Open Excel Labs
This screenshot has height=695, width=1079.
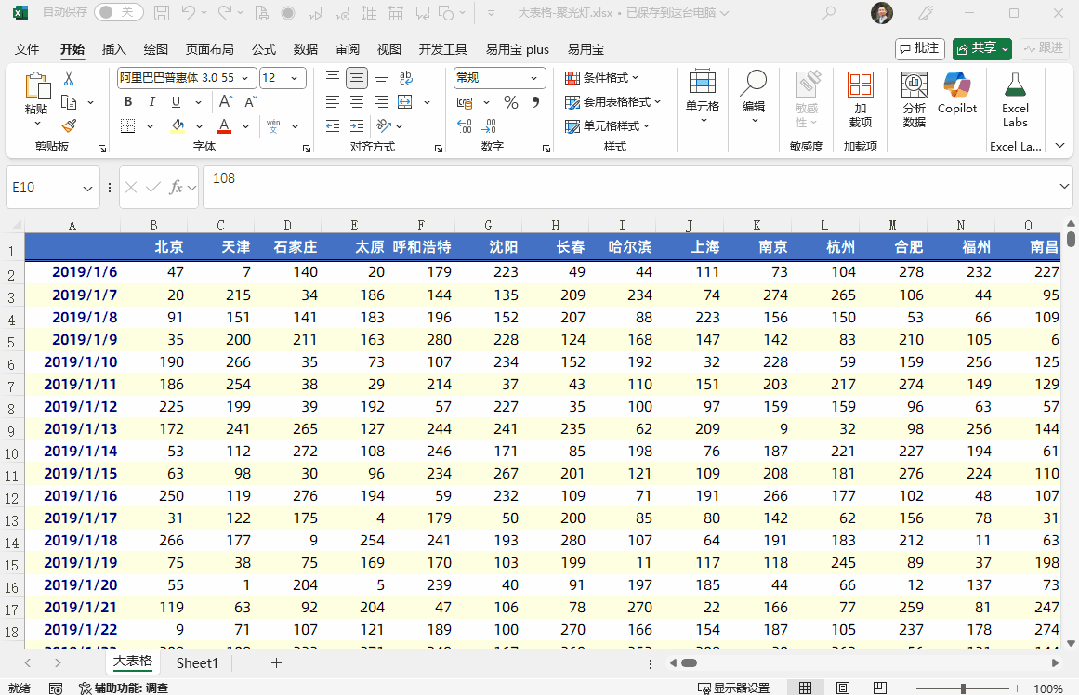pyautogui.click(x=1015, y=100)
